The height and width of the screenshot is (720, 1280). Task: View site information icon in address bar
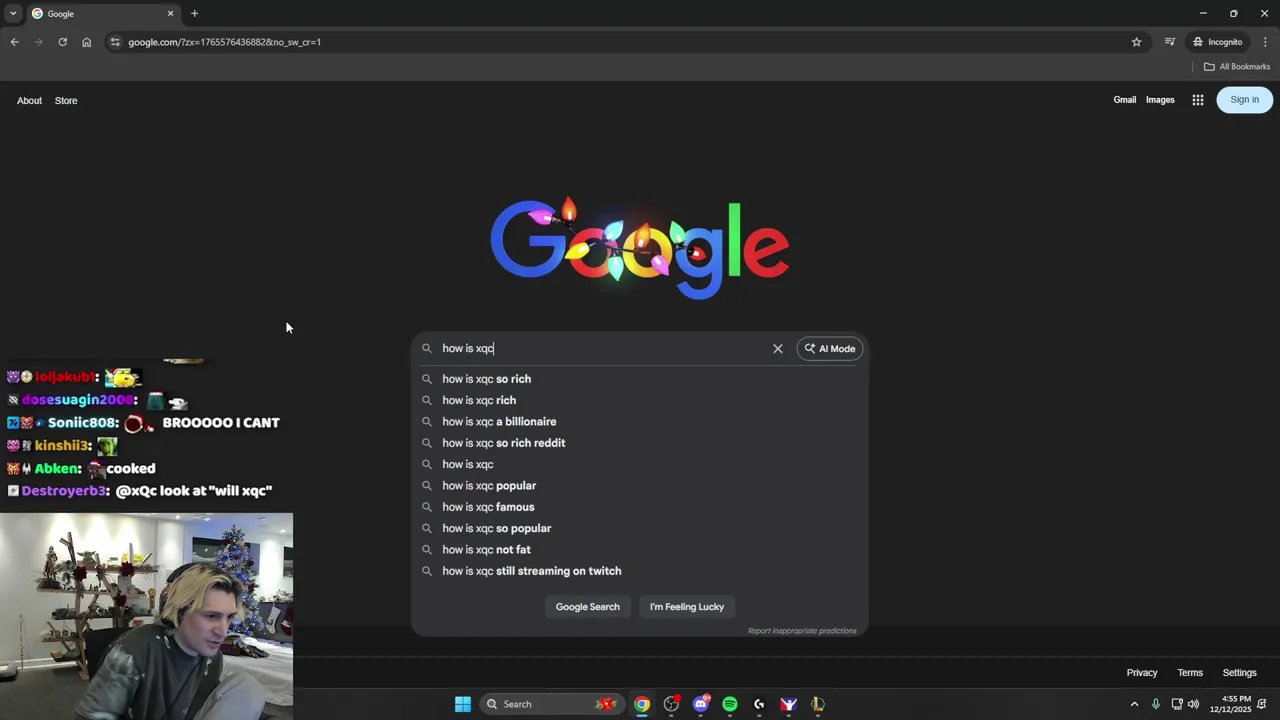pyautogui.click(x=115, y=42)
